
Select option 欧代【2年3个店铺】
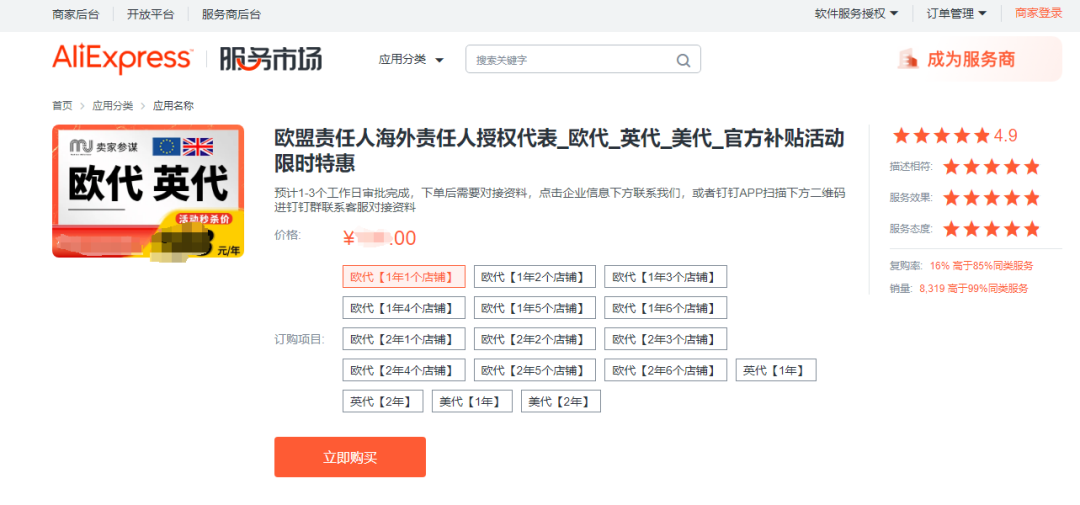point(665,339)
